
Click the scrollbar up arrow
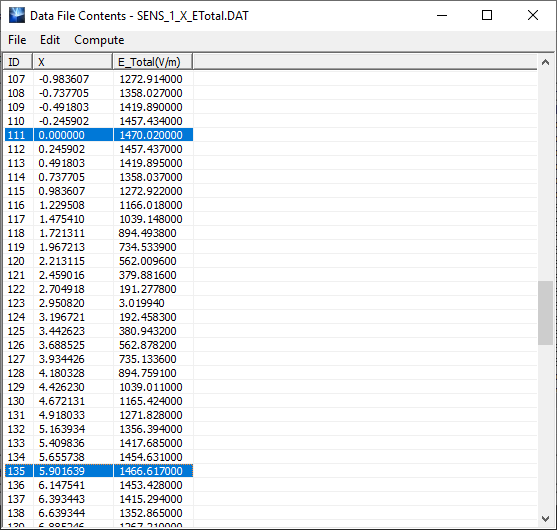click(x=545, y=63)
